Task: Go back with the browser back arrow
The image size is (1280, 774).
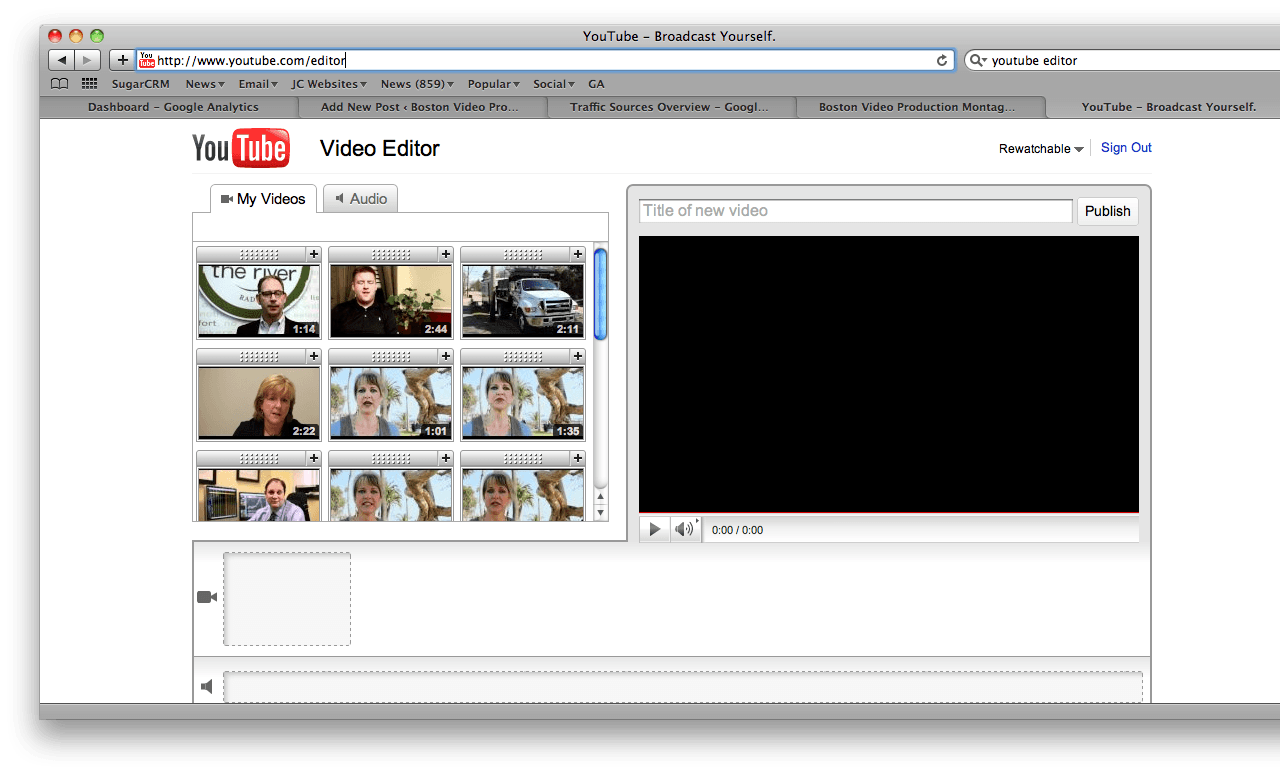Action: pos(61,60)
